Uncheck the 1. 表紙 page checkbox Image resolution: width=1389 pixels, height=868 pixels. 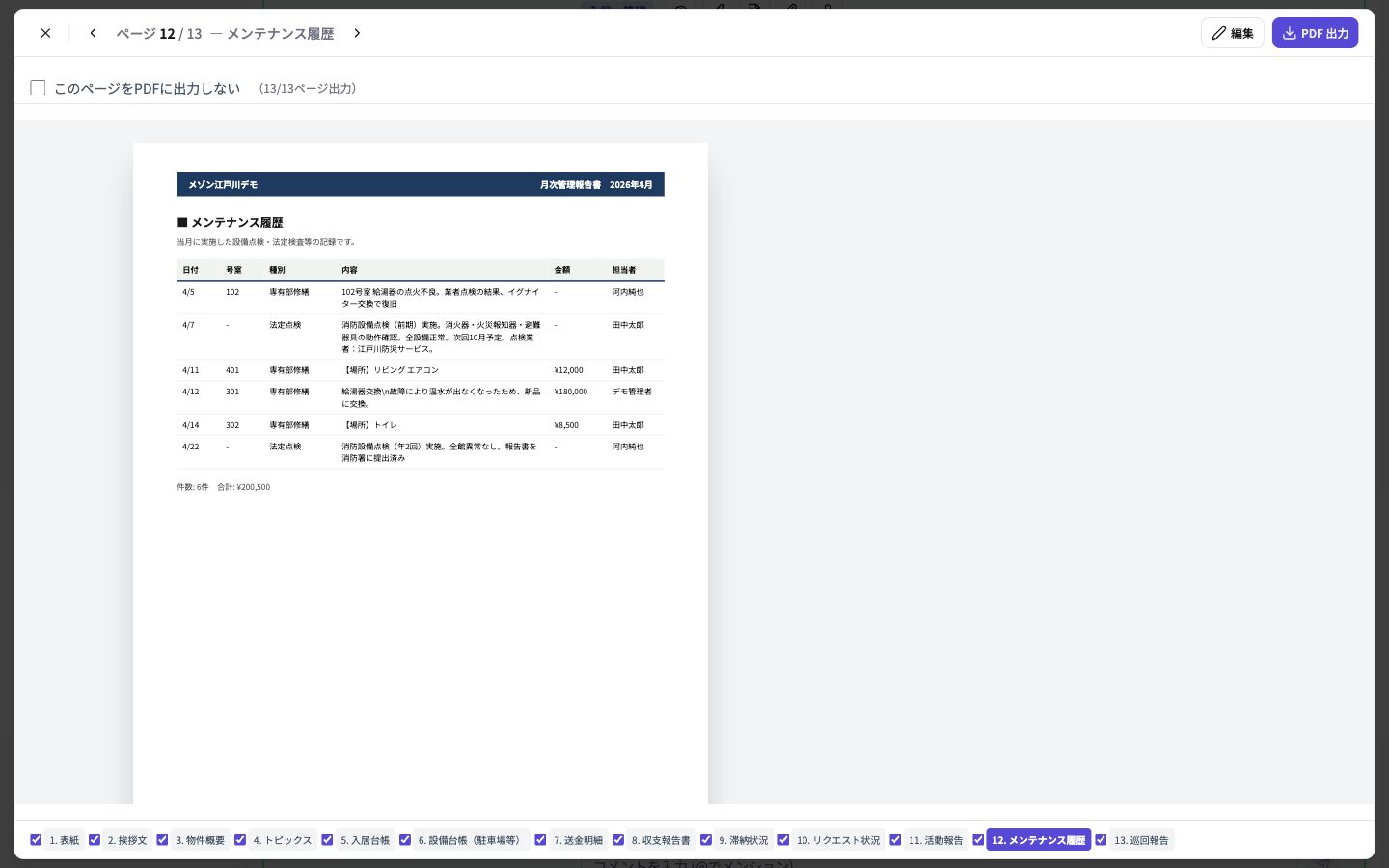point(36,840)
